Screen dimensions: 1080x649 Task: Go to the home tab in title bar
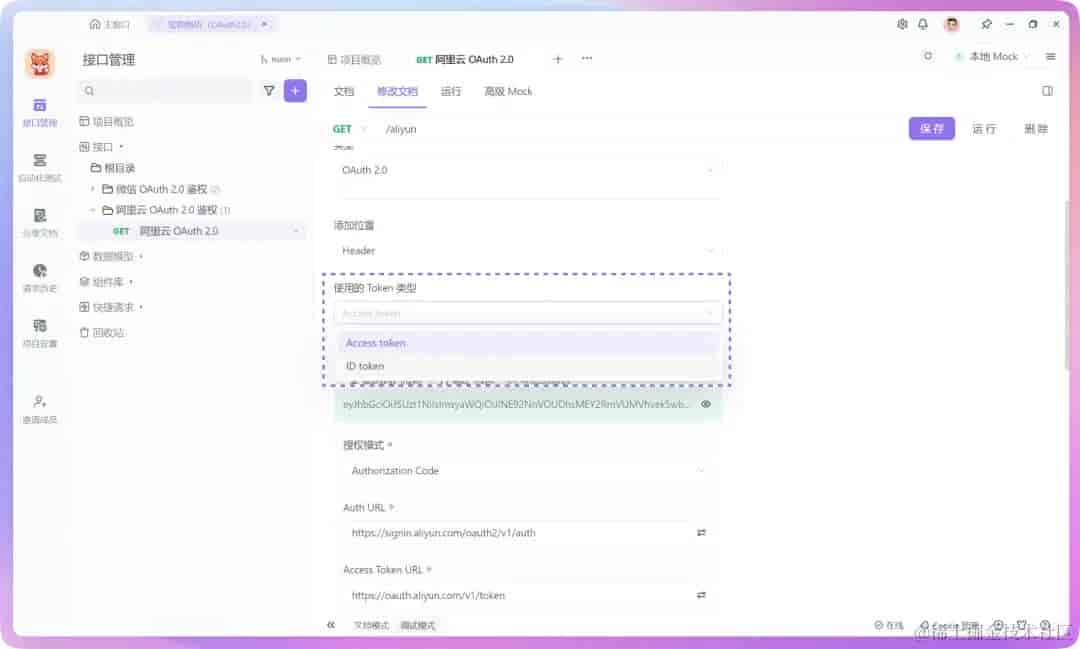tap(109, 24)
